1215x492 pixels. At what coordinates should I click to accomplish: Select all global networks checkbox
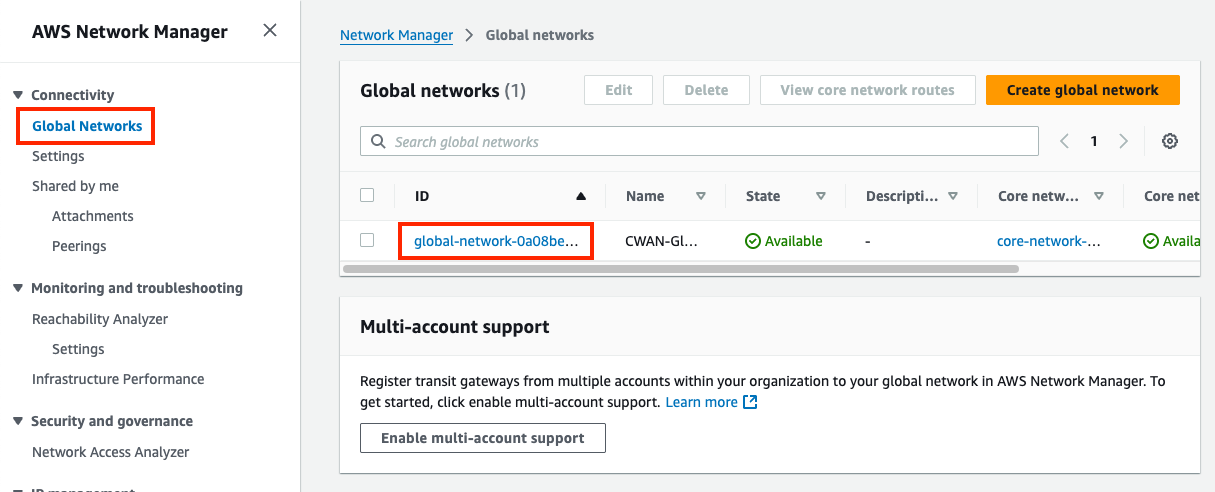pyautogui.click(x=367, y=196)
